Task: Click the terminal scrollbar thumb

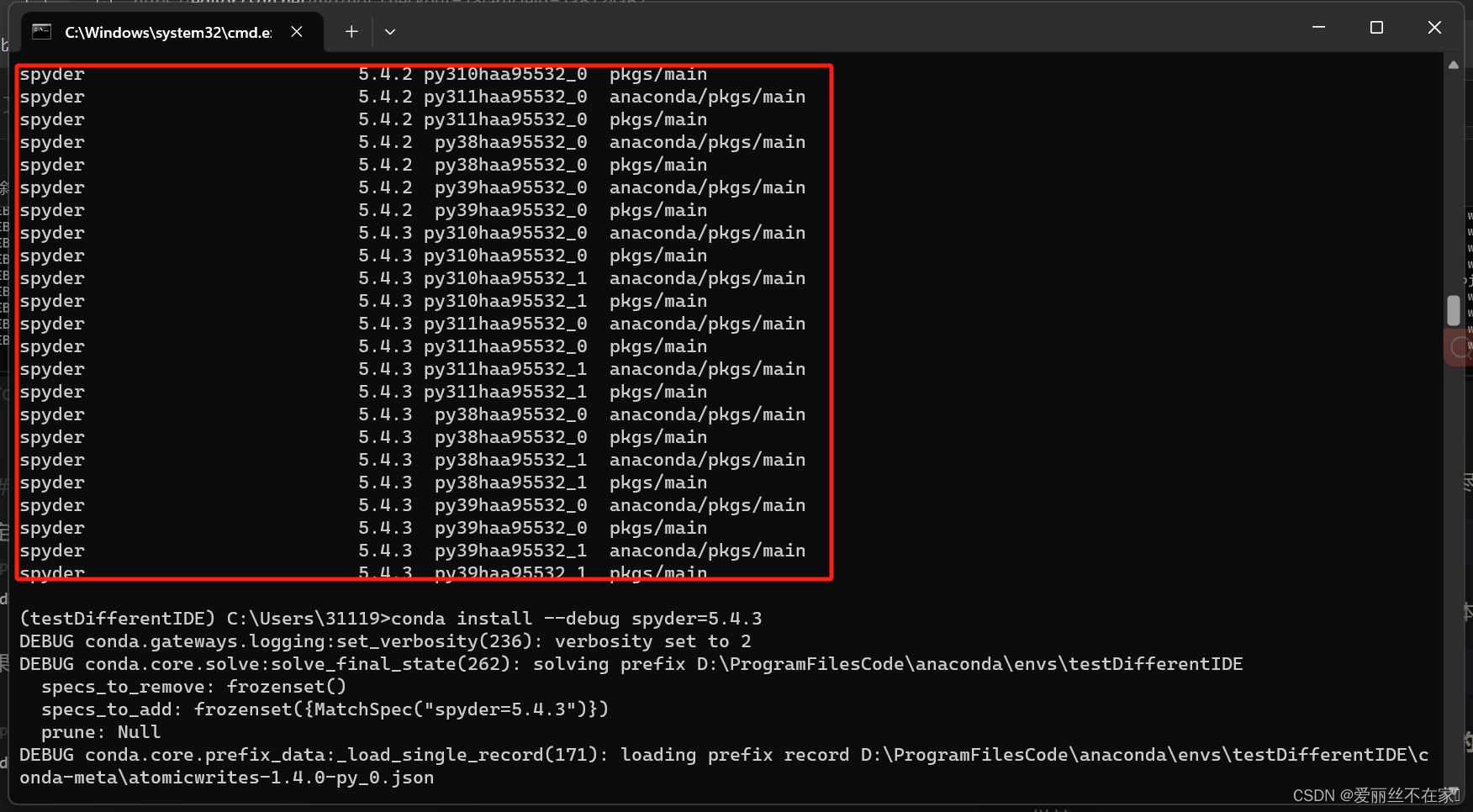Action: tap(1454, 310)
